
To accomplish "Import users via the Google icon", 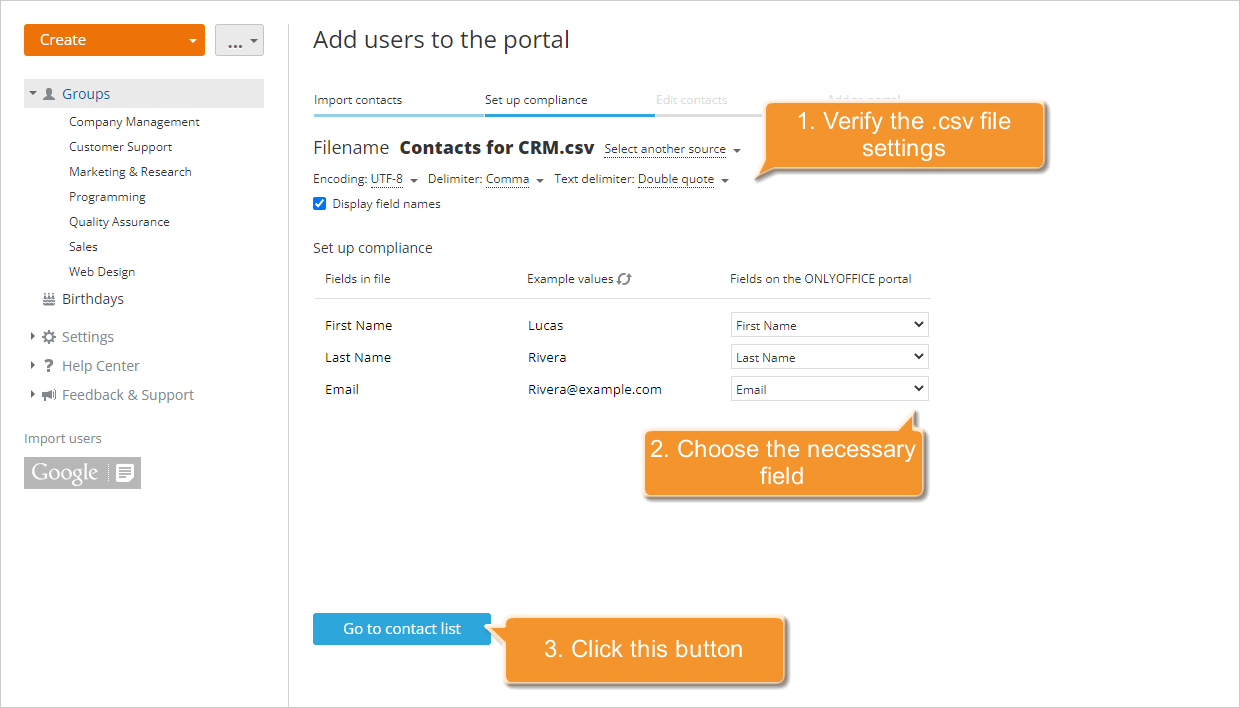I will pyautogui.click(x=82, y=472).
